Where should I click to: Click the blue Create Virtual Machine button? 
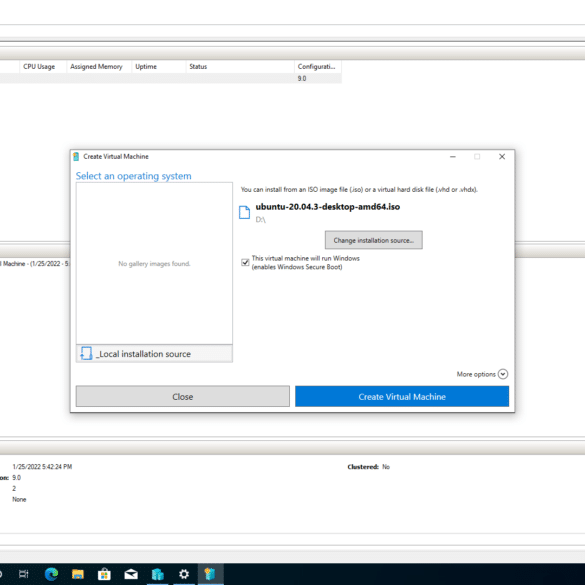point(402,396)
